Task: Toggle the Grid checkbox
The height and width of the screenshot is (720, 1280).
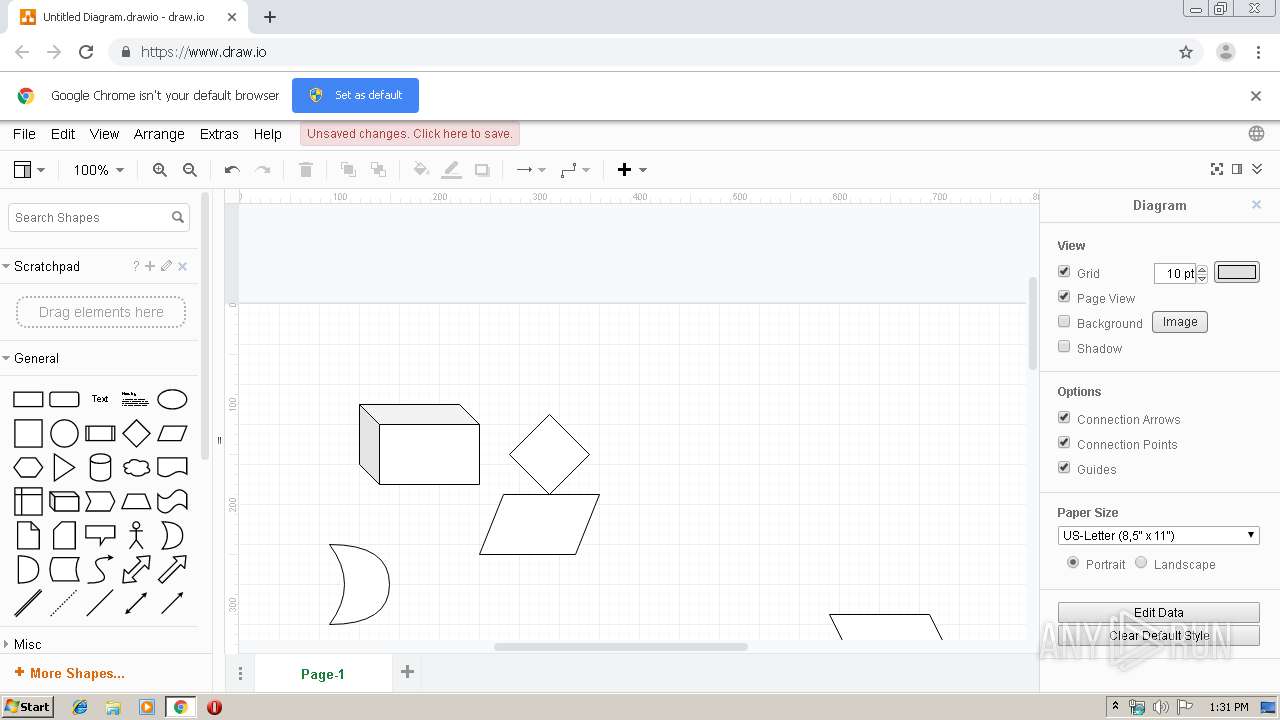Action: coord(1064,272)
